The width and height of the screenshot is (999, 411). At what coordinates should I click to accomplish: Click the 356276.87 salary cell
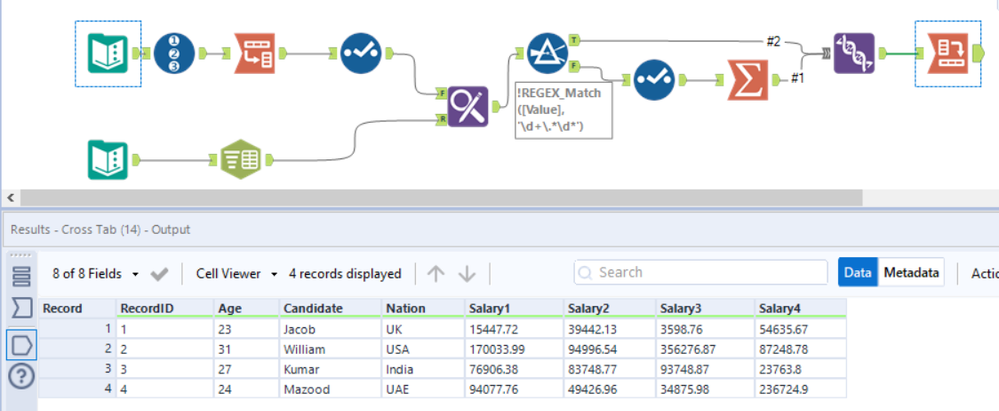pos(705,349)
